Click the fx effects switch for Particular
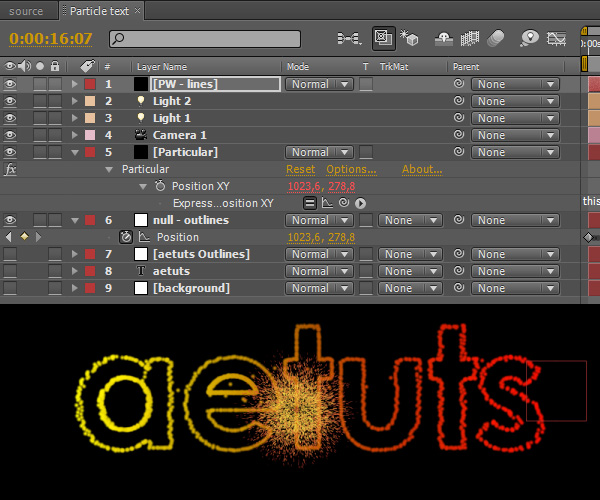 pos(10,169)
